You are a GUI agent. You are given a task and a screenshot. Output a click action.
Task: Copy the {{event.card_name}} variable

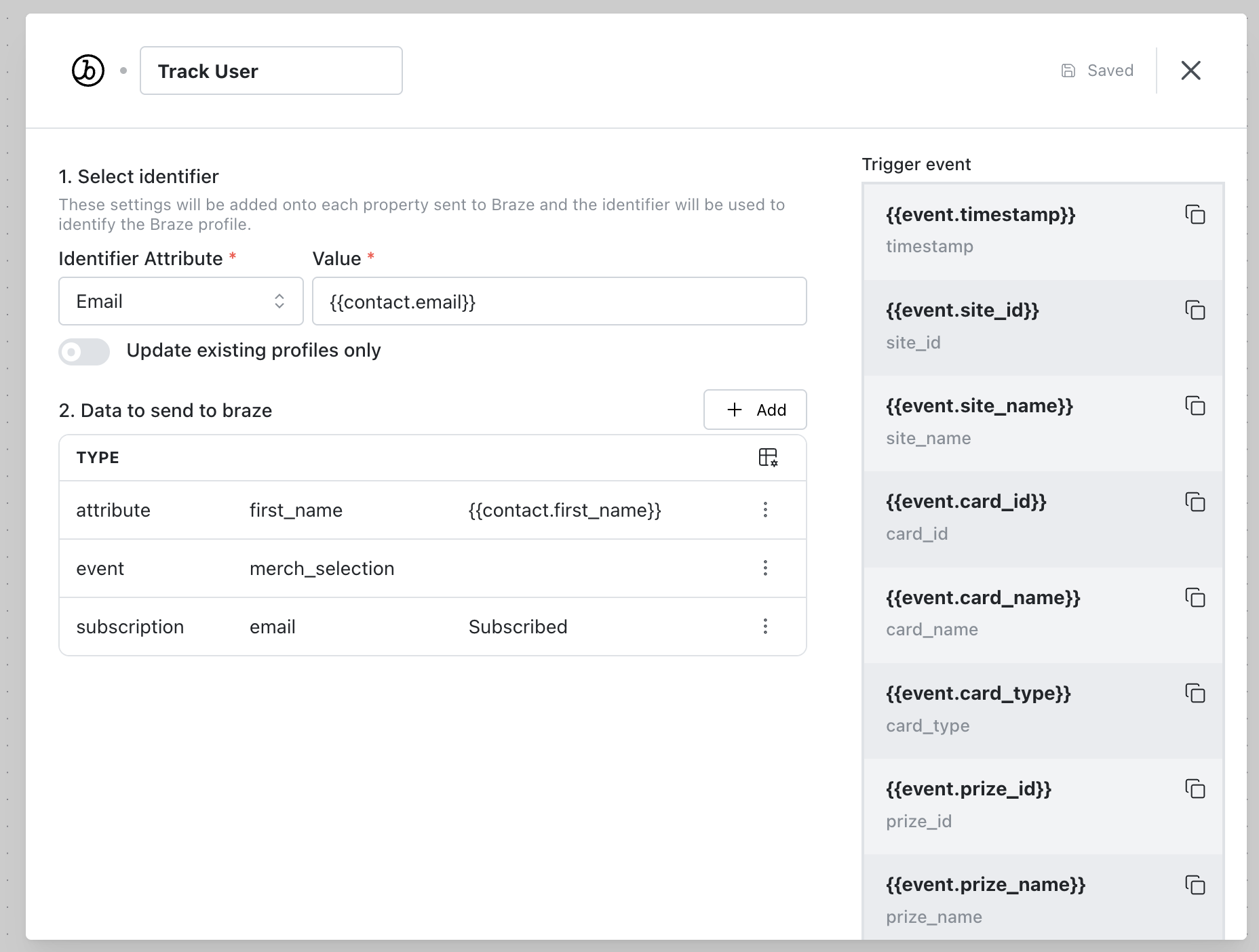coord(1196,598)
